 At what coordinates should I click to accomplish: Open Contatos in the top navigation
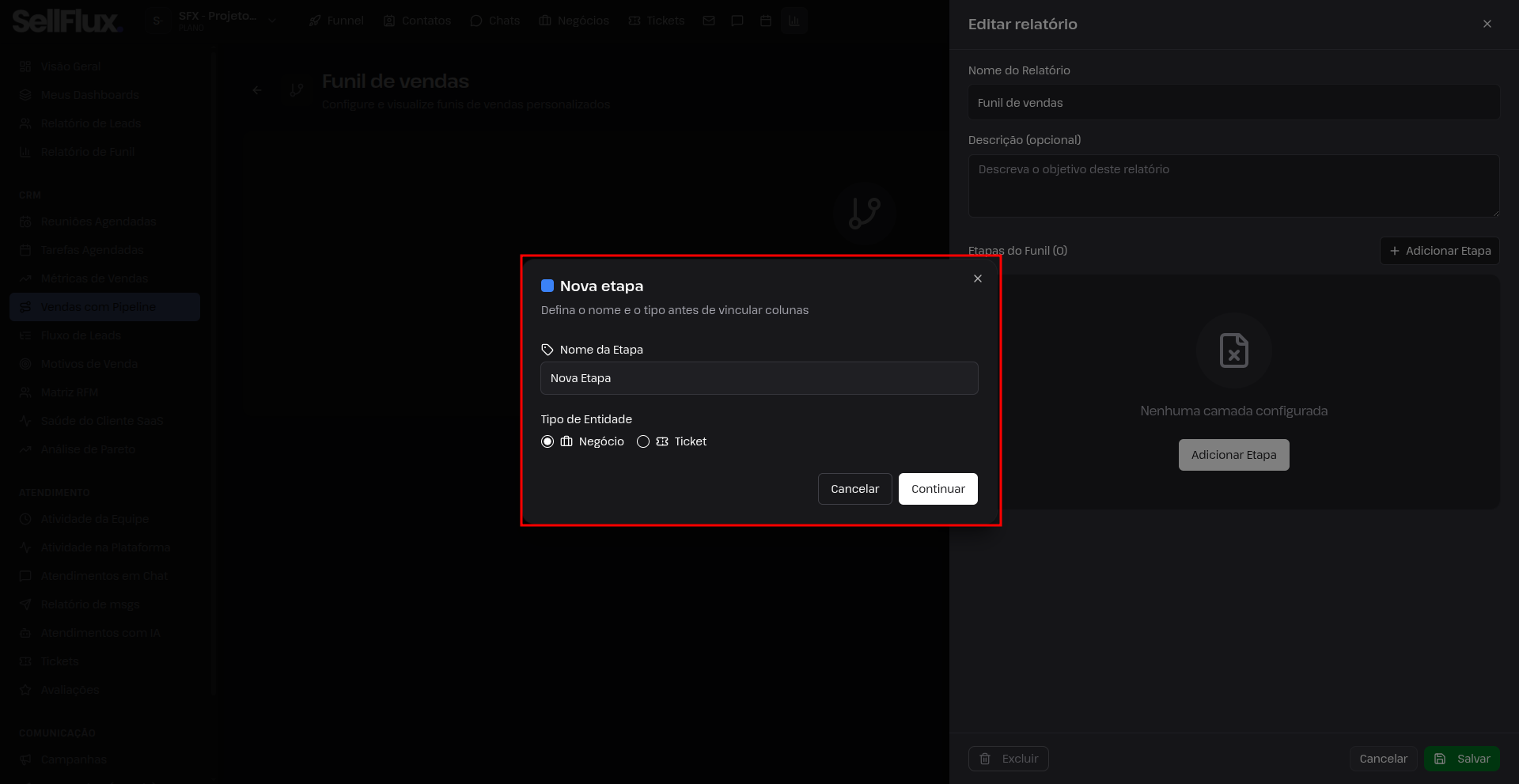pos(417,21)
